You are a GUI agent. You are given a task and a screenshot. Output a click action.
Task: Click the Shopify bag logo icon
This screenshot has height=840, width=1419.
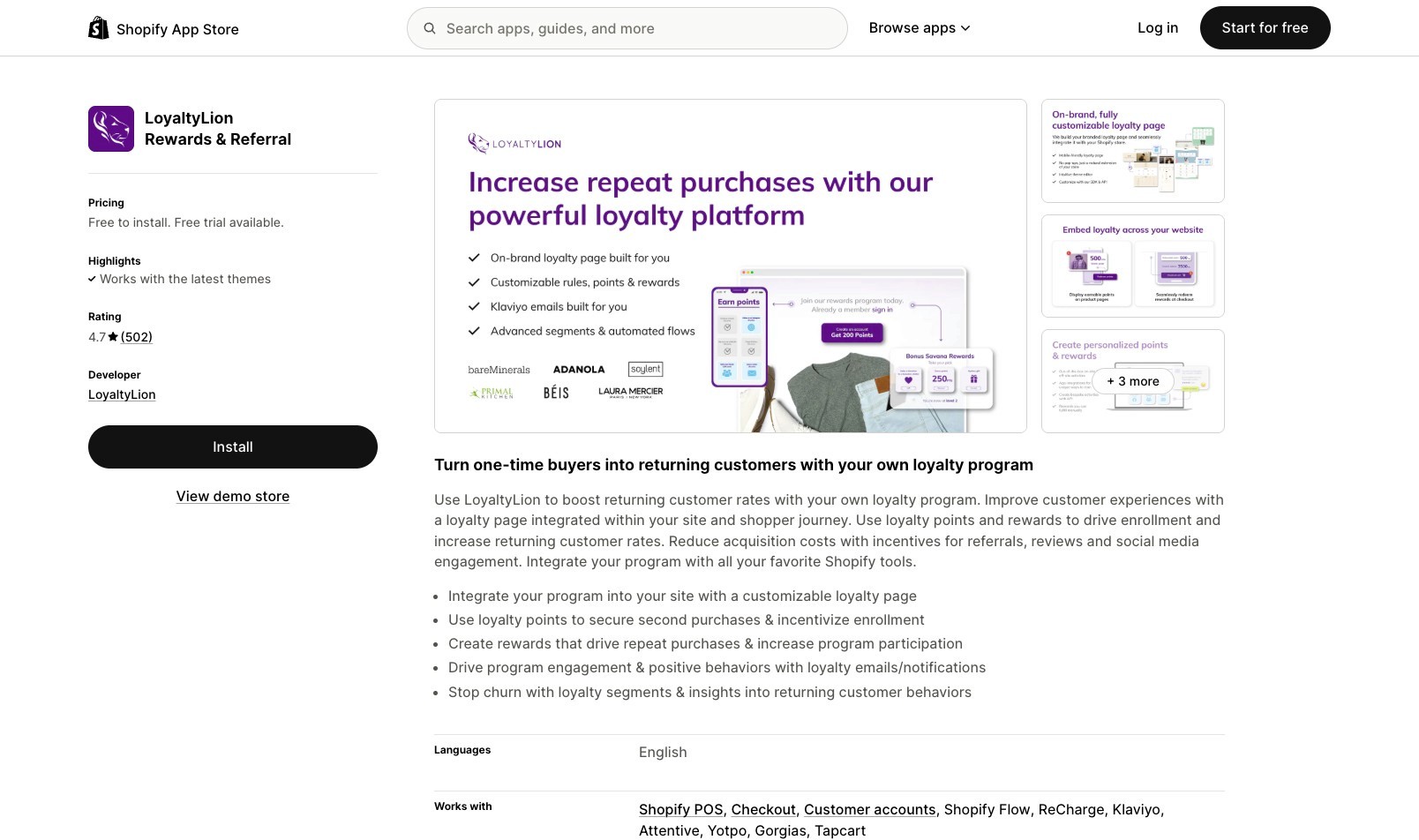click(98, 28)
